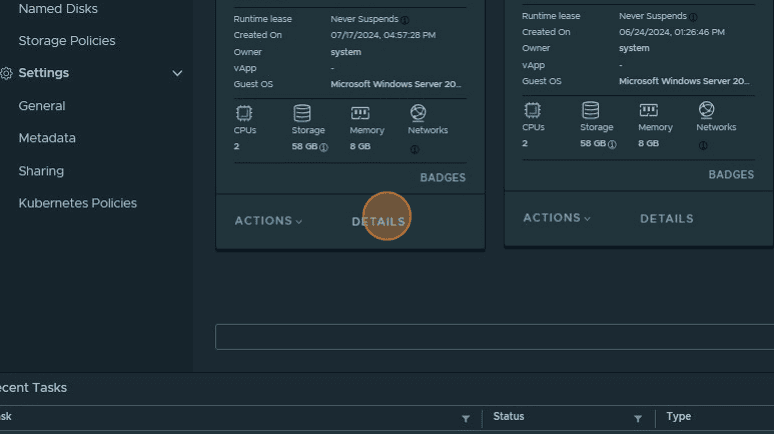This screenshot has height=434, width=774.
Task: Select '8 GB' memory value on 06/24/2024 card
Action: [648, 143]
